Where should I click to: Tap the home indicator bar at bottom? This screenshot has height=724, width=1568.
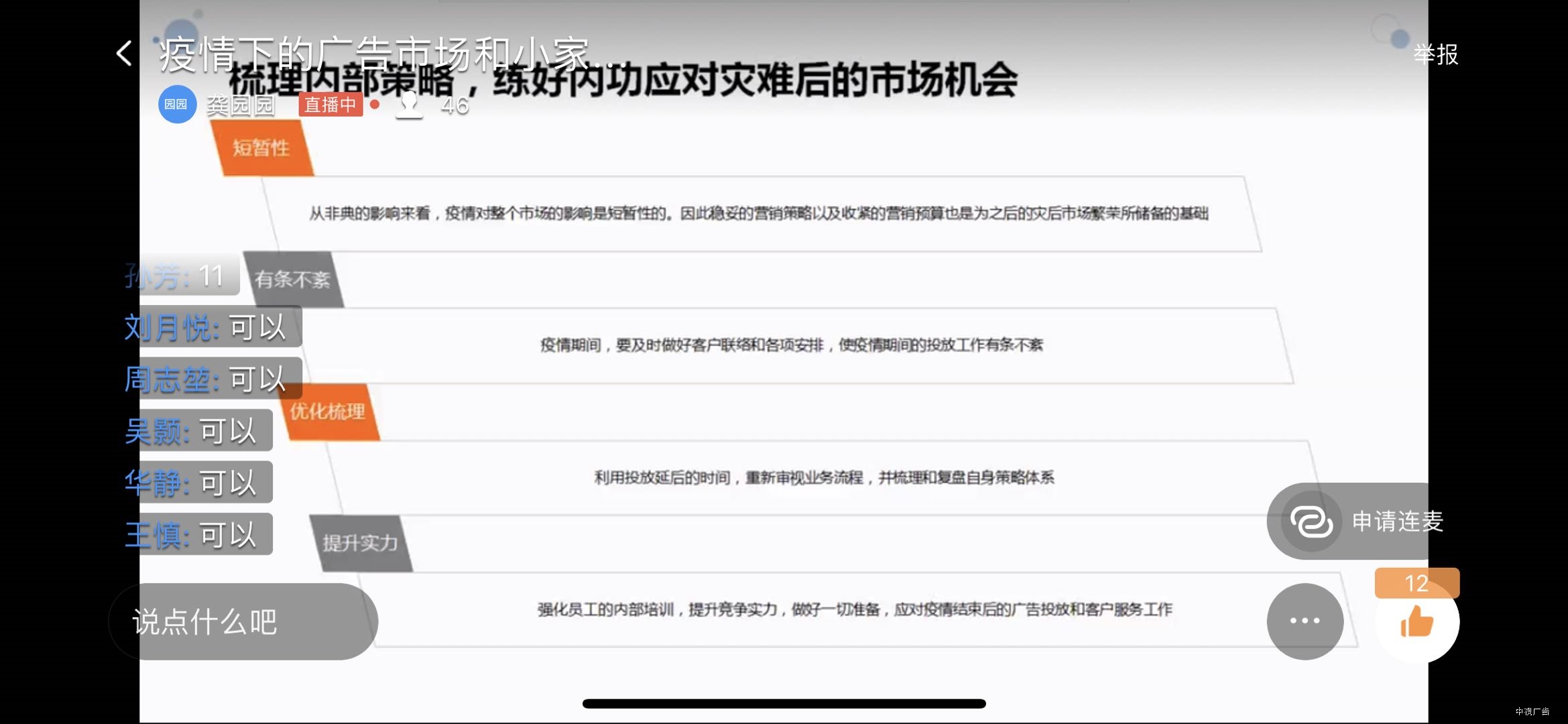click(x=784, y=703)
